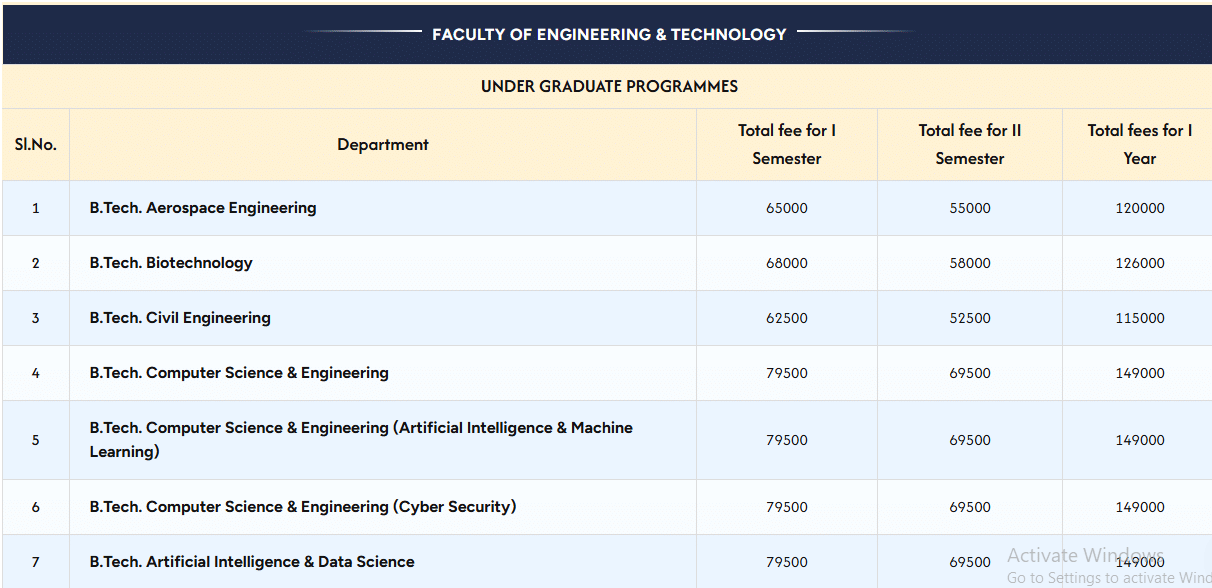Click the Department column header
Image resolution: width=1212 pixels, height=588 pixels.
[x=383, y=144]
